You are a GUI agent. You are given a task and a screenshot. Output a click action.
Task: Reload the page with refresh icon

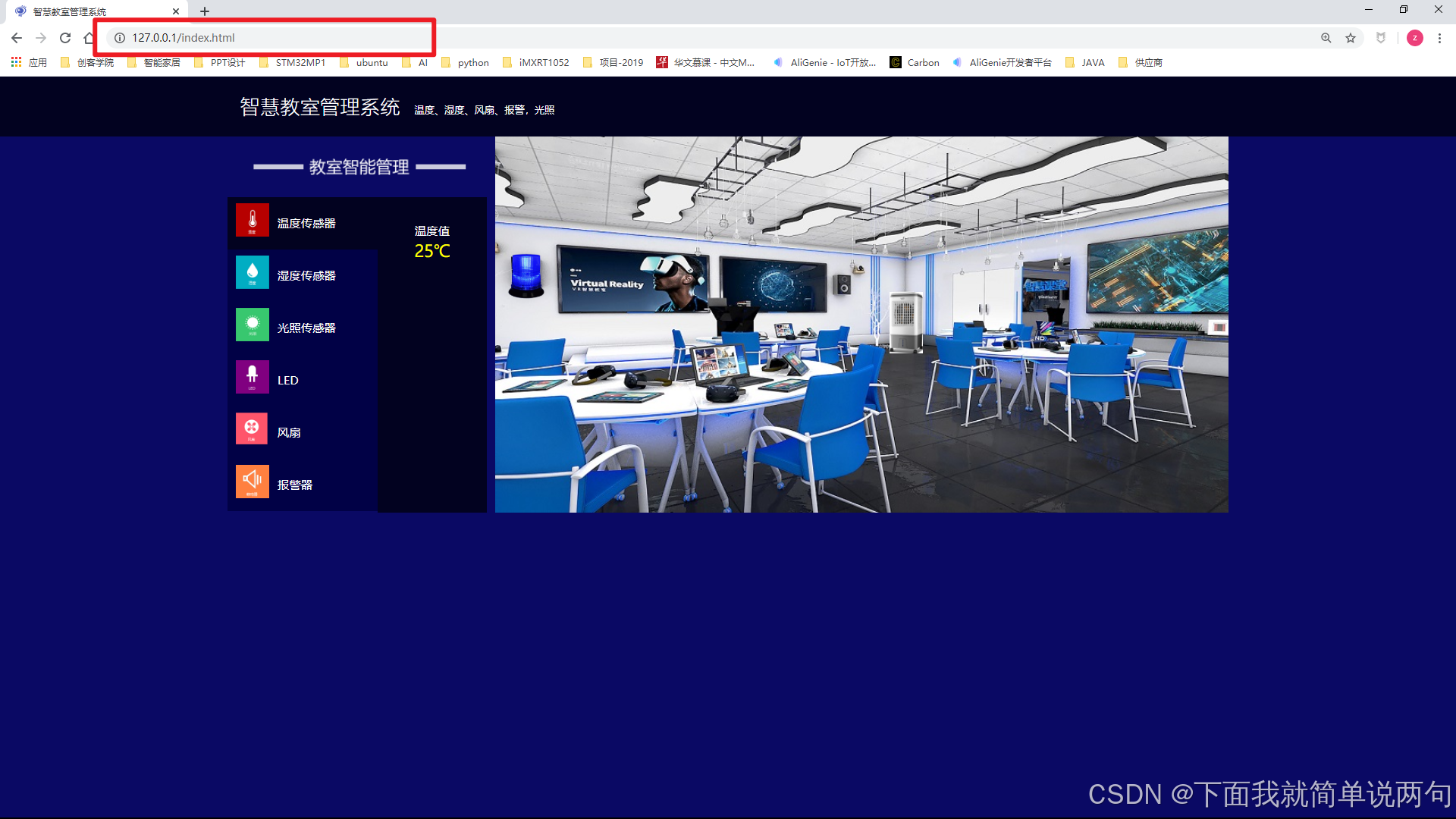click(x=65, y=38)
